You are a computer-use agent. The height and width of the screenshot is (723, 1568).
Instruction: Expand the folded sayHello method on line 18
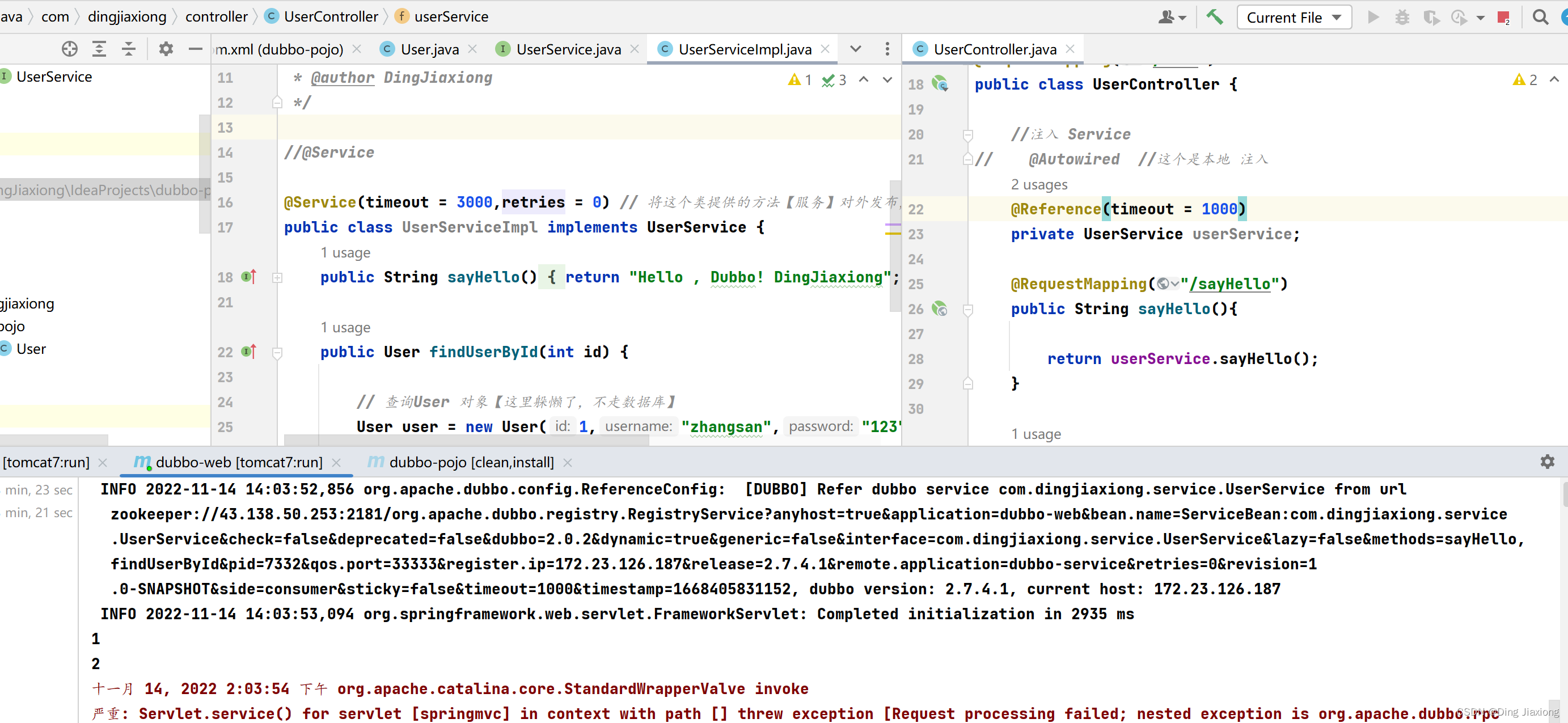coord(277,277)
